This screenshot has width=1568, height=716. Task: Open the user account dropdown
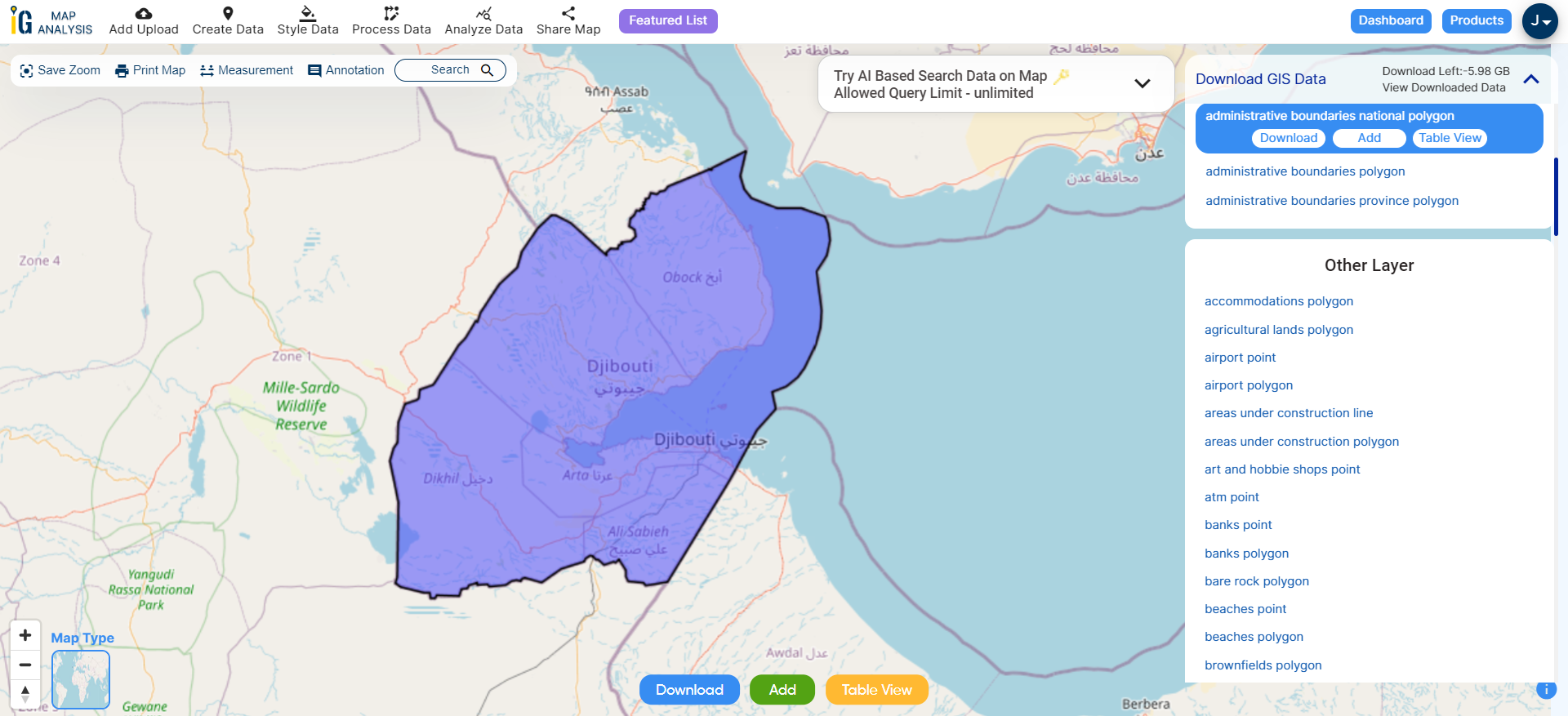[1539, 21]
